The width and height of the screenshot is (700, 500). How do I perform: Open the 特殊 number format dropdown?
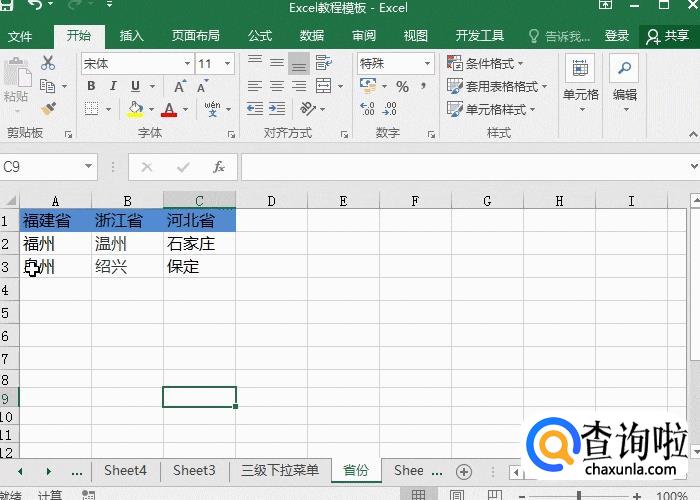coord(427,63)
